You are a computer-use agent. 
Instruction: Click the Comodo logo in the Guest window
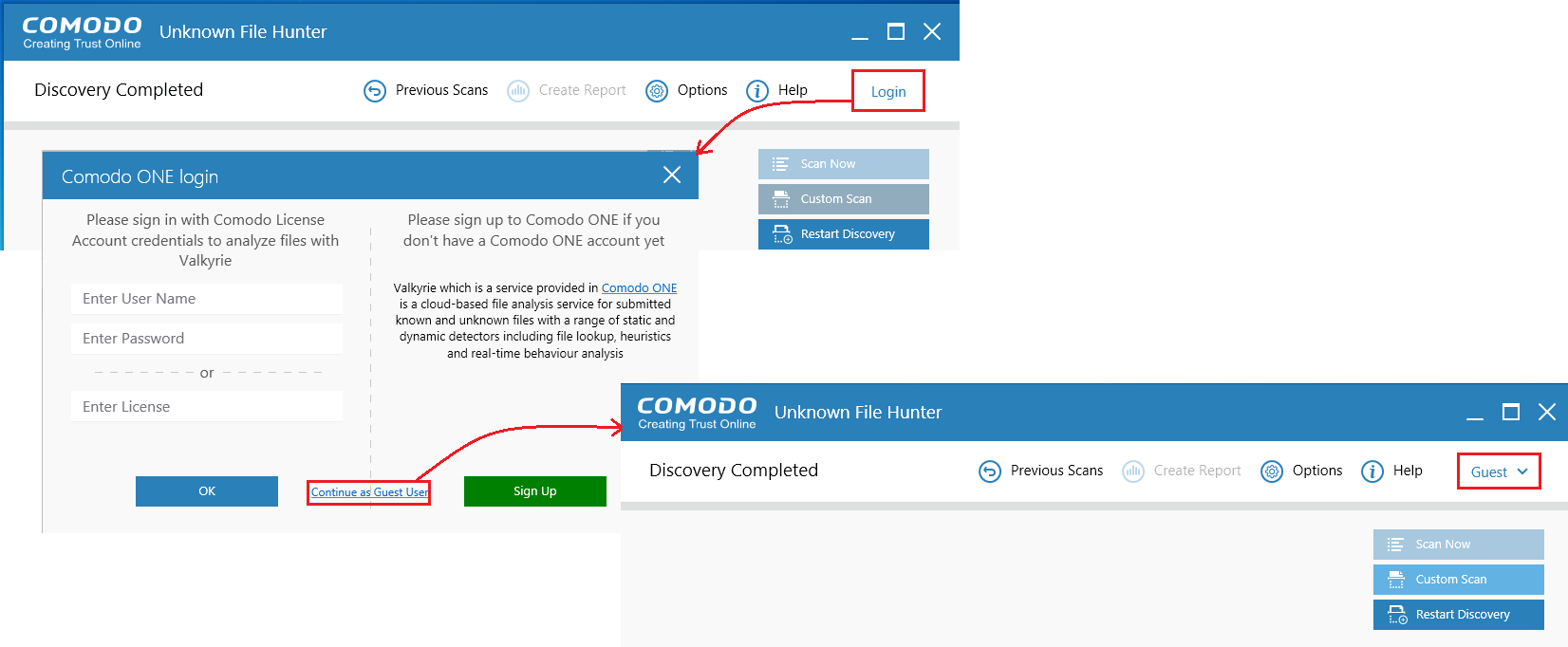coord(698,413)
